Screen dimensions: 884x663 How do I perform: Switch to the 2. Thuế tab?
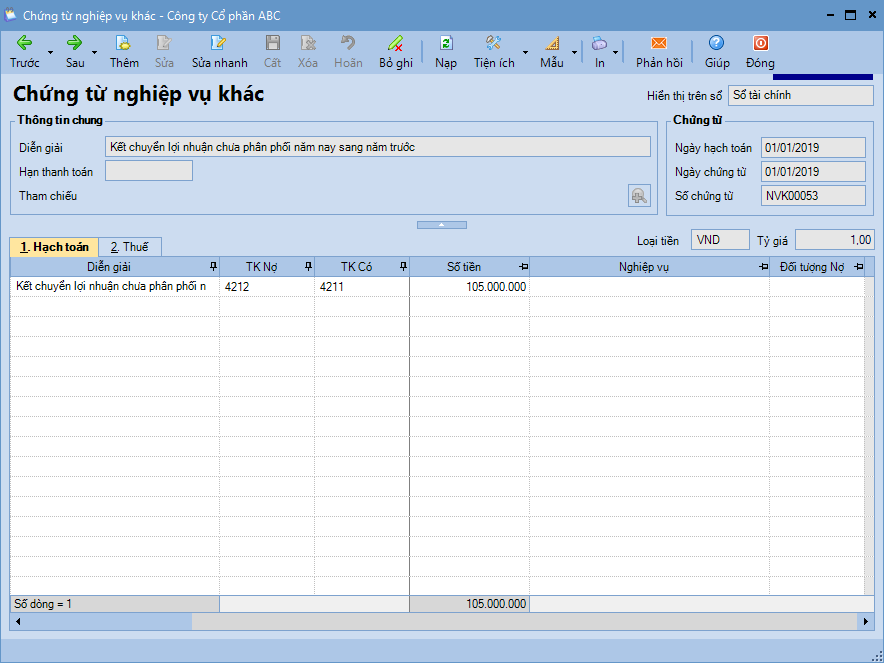point(129,247)
